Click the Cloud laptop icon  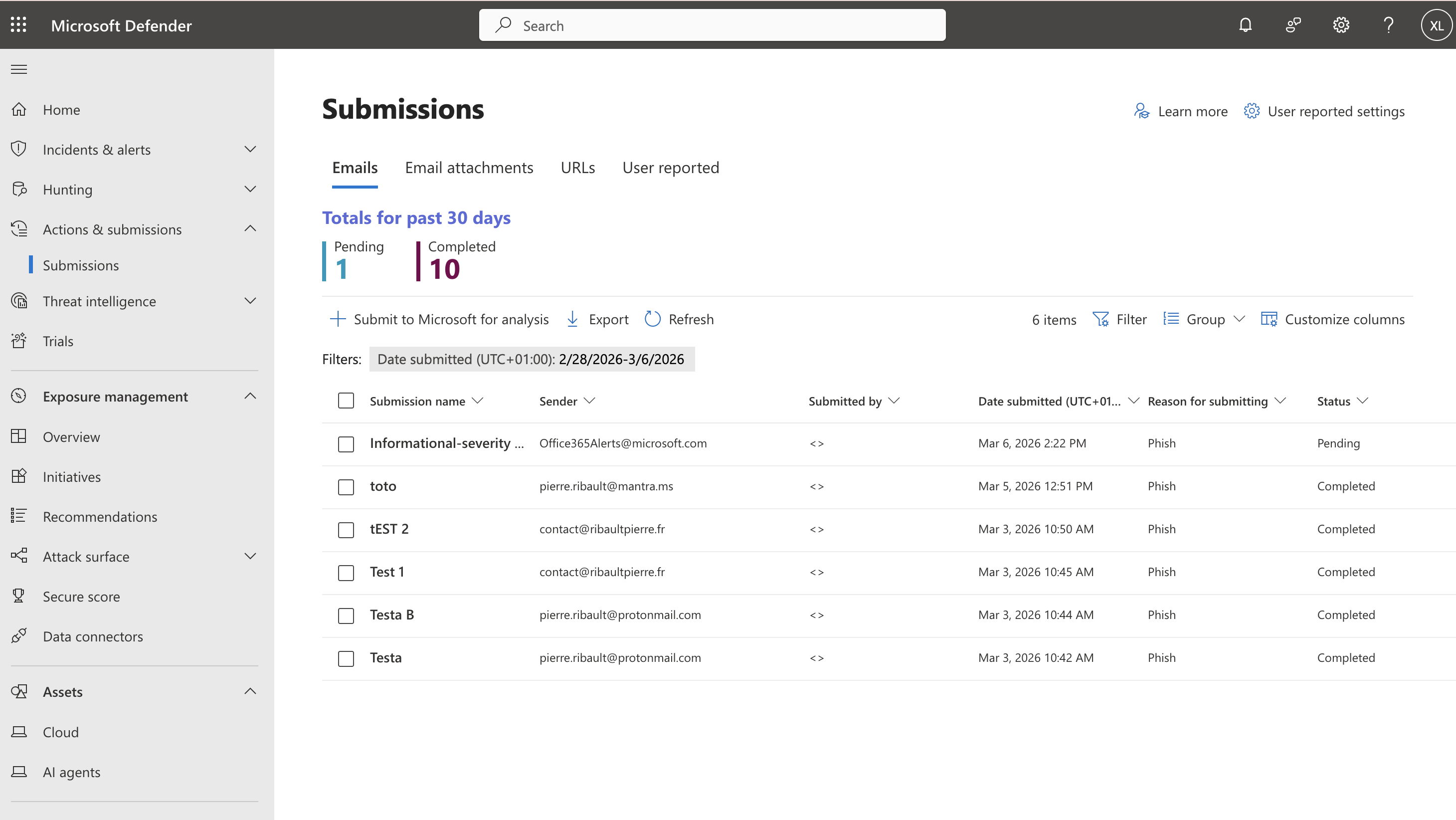click(19, 731)
